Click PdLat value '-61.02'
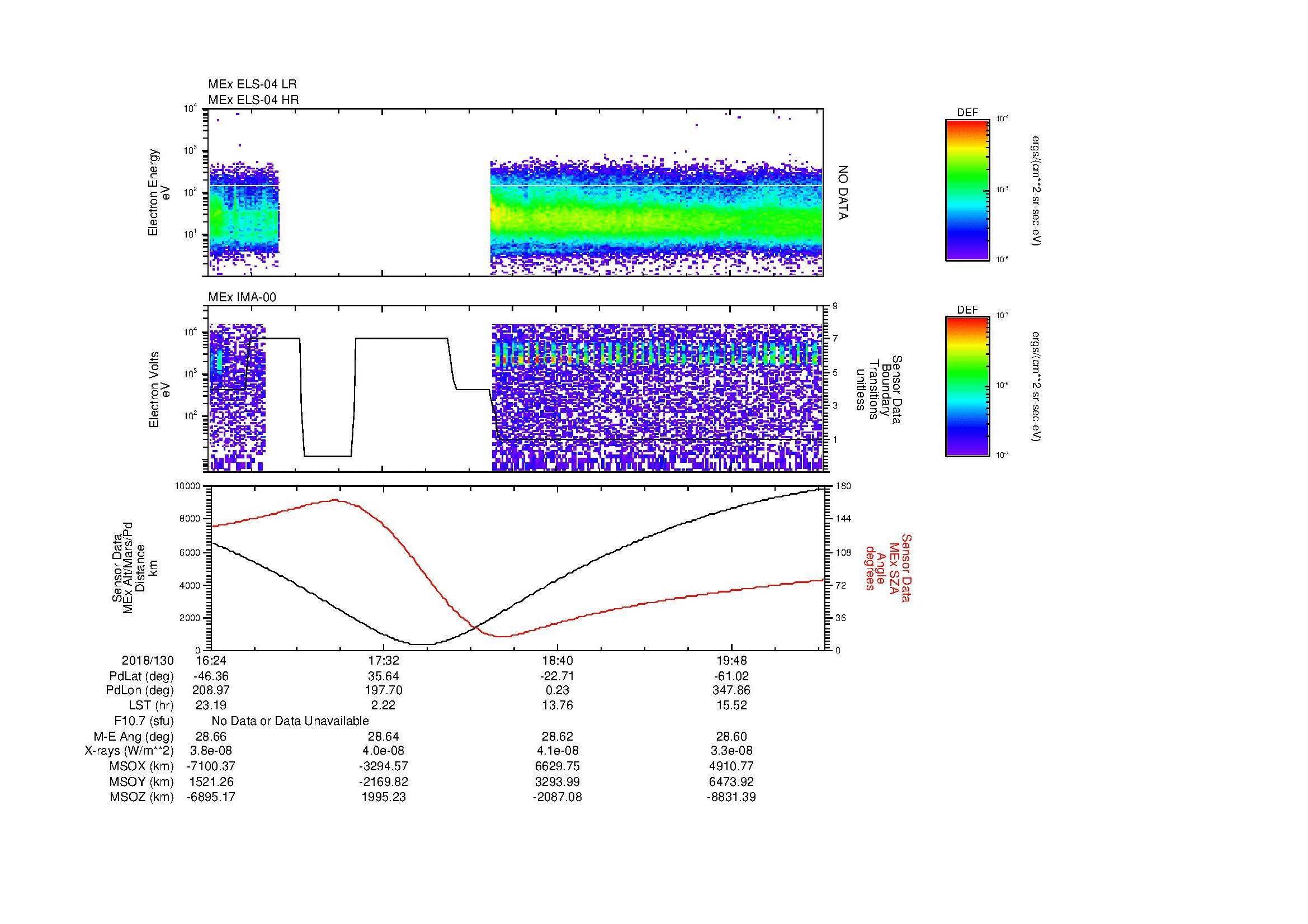 pos(731,676)
